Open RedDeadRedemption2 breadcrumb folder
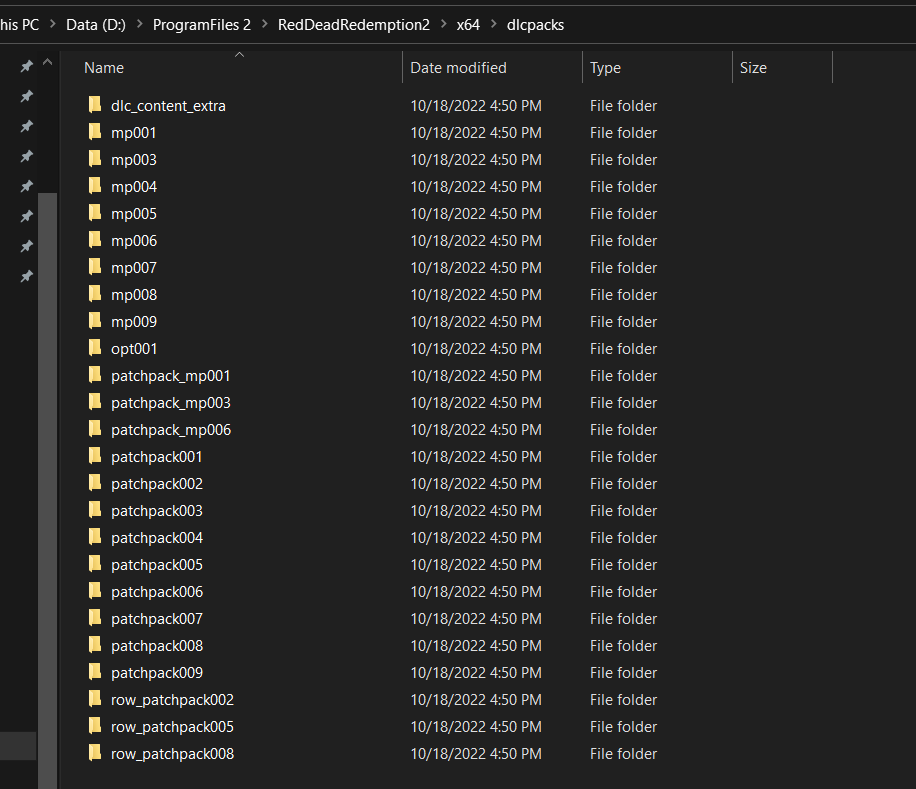This screenshot has width=916, height=789. click(353, 25)
